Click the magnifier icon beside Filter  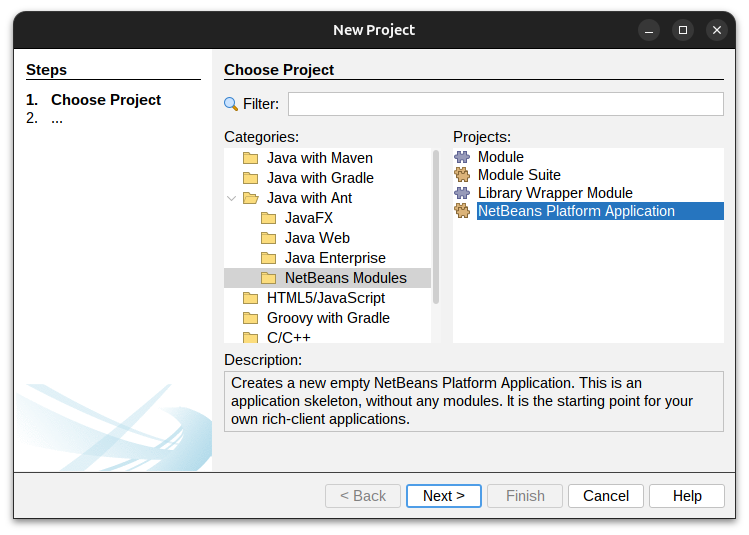231,104
